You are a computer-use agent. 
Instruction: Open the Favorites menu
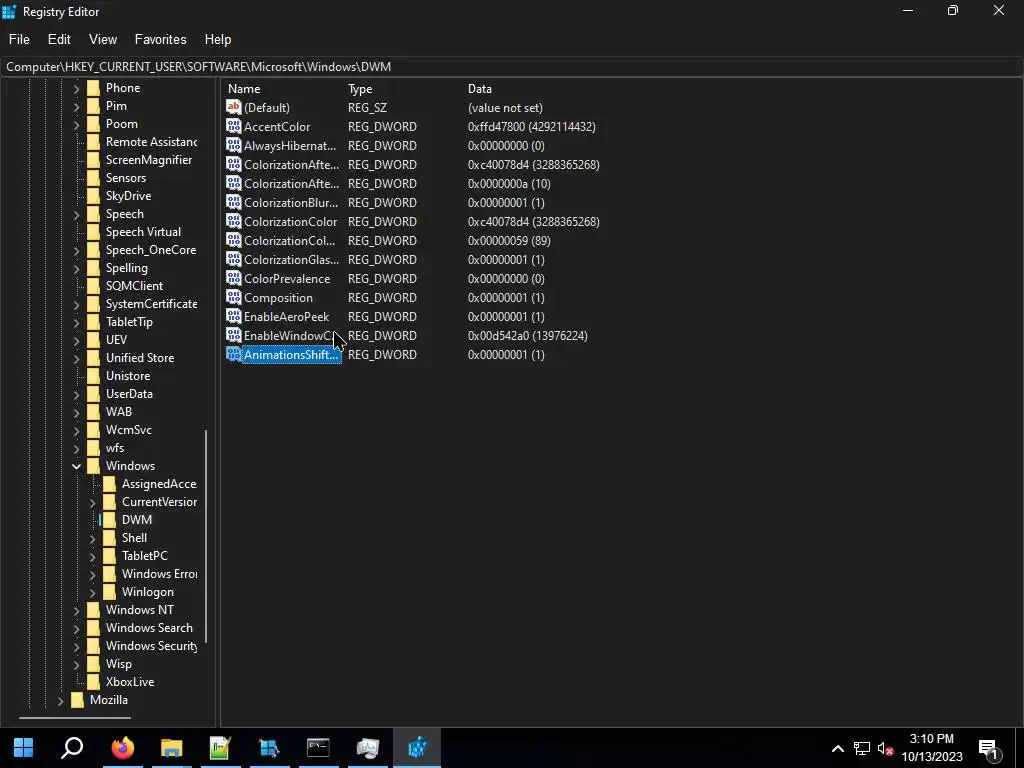click(160, 39)
